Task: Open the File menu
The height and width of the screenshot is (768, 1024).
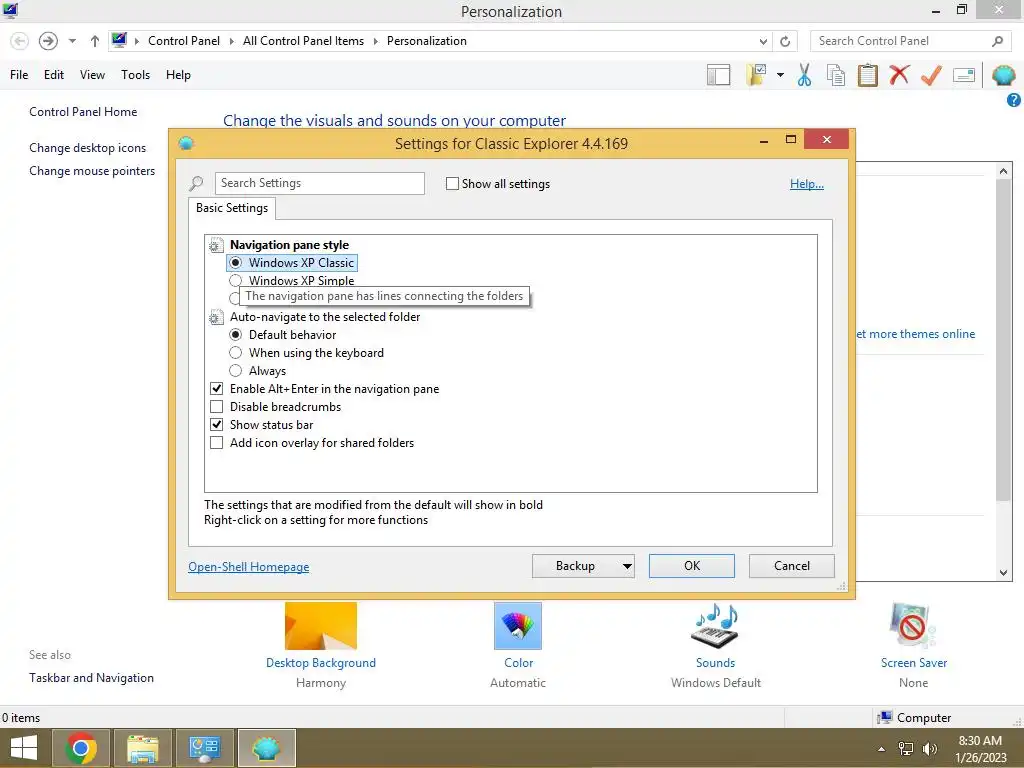Action: click(x=19, y=75)
